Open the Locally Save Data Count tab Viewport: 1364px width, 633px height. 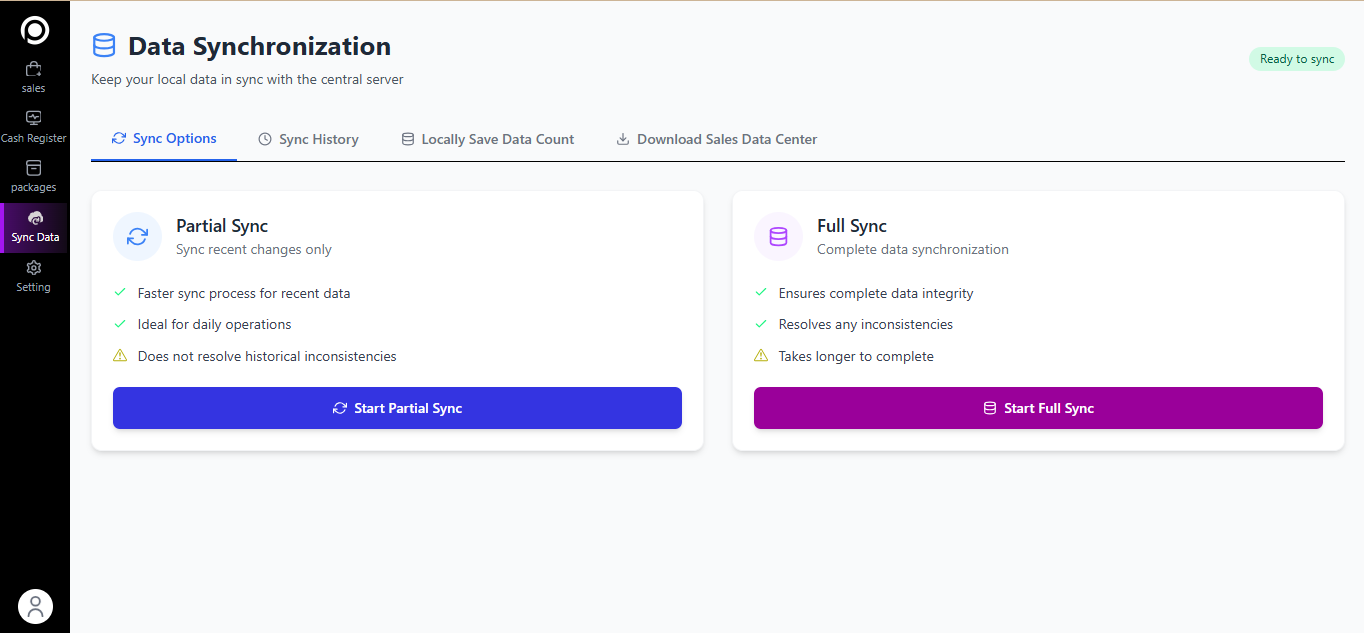click(487, 140)
